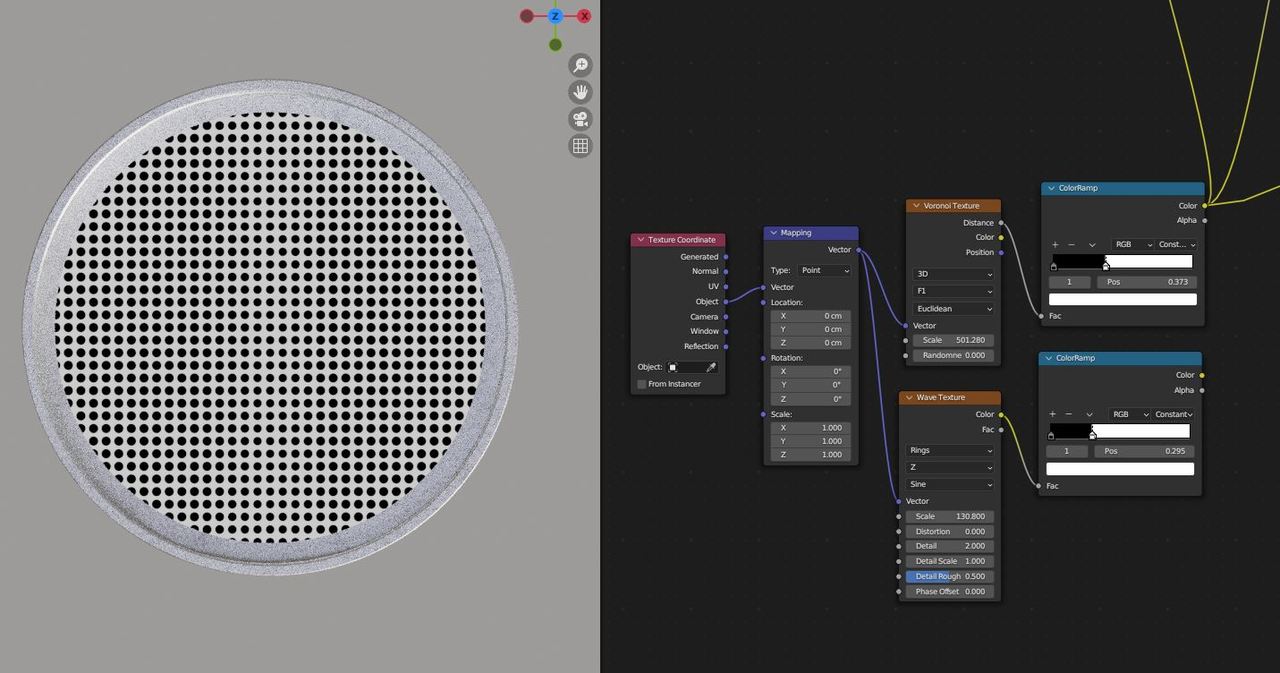Collapse the Wave Texture node header

[x=908, y=397]
